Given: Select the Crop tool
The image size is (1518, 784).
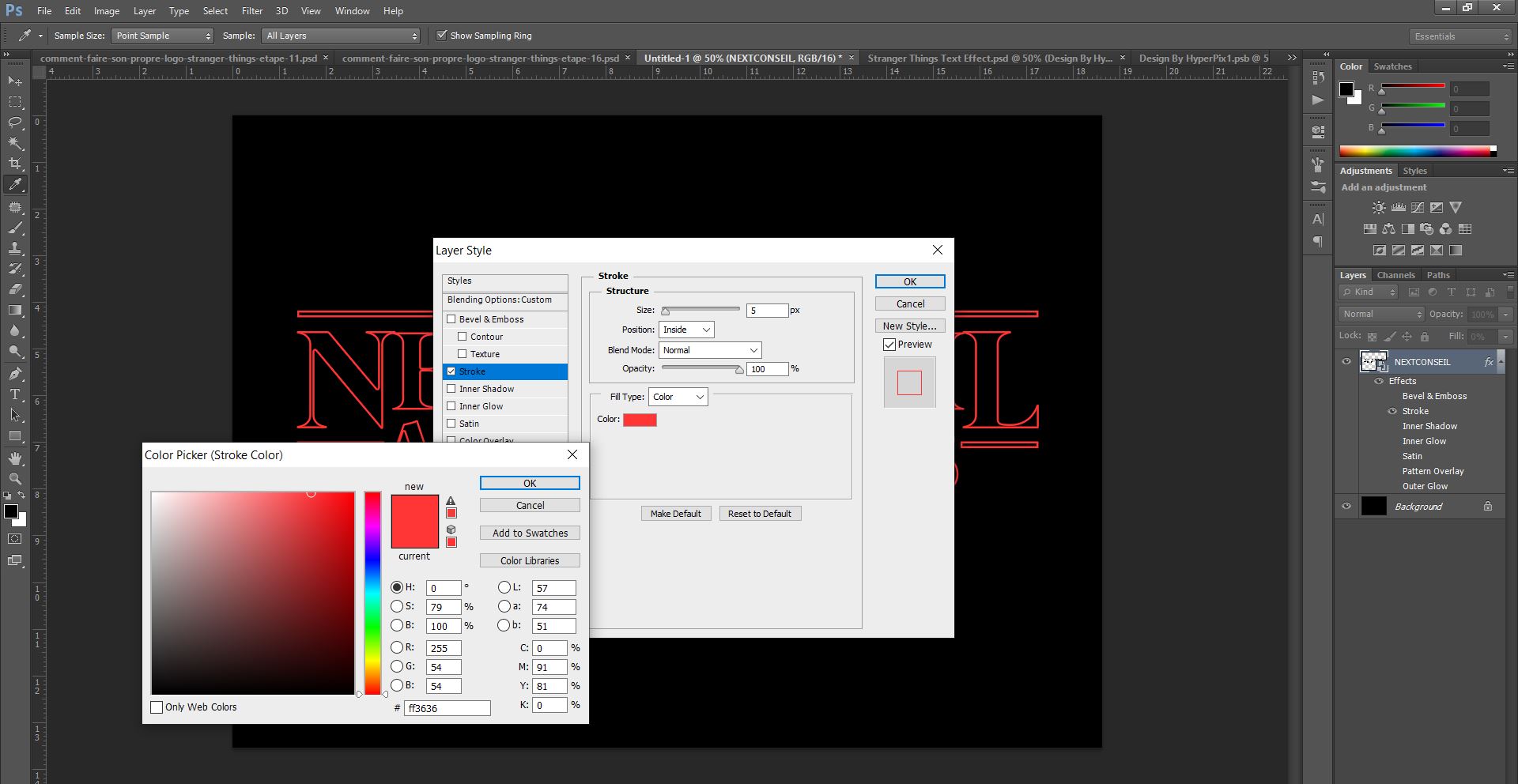Looking at the screenshot, I should 15,164.
